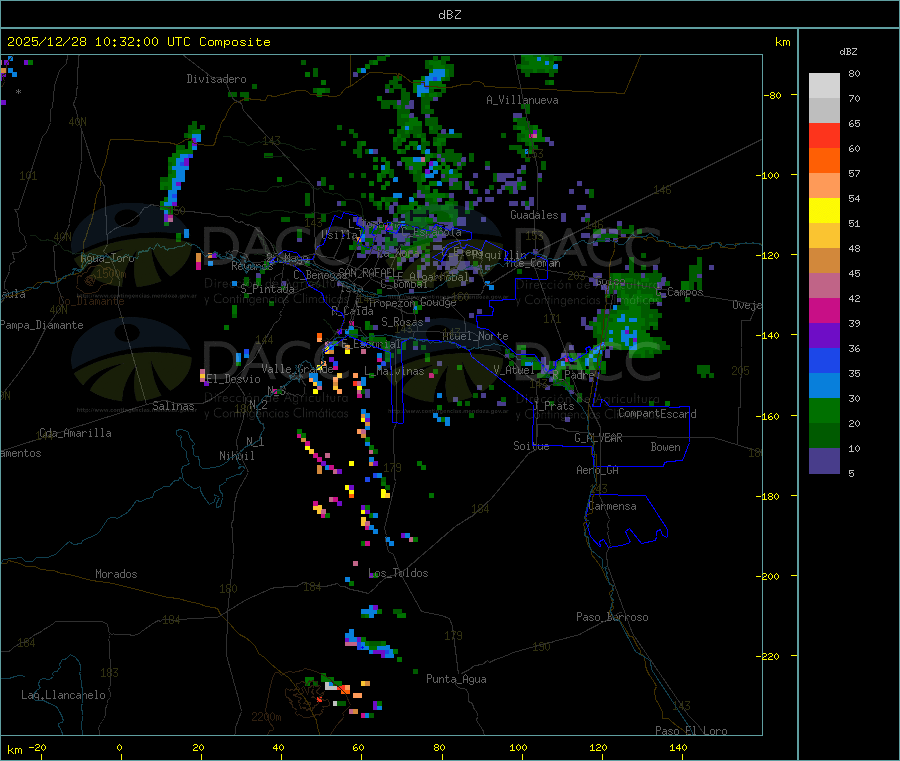Select the S_Pintada location label

[x=267, y=289]
